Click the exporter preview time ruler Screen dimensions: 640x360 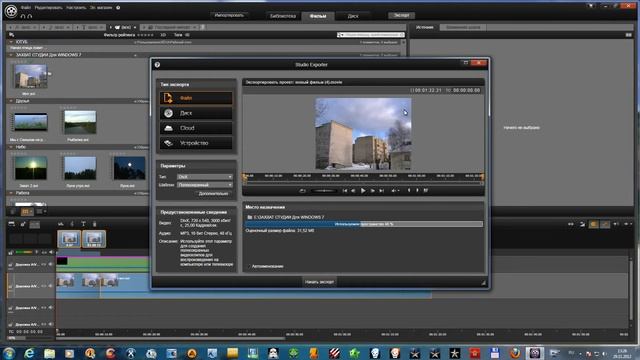[x=363, y=176]
